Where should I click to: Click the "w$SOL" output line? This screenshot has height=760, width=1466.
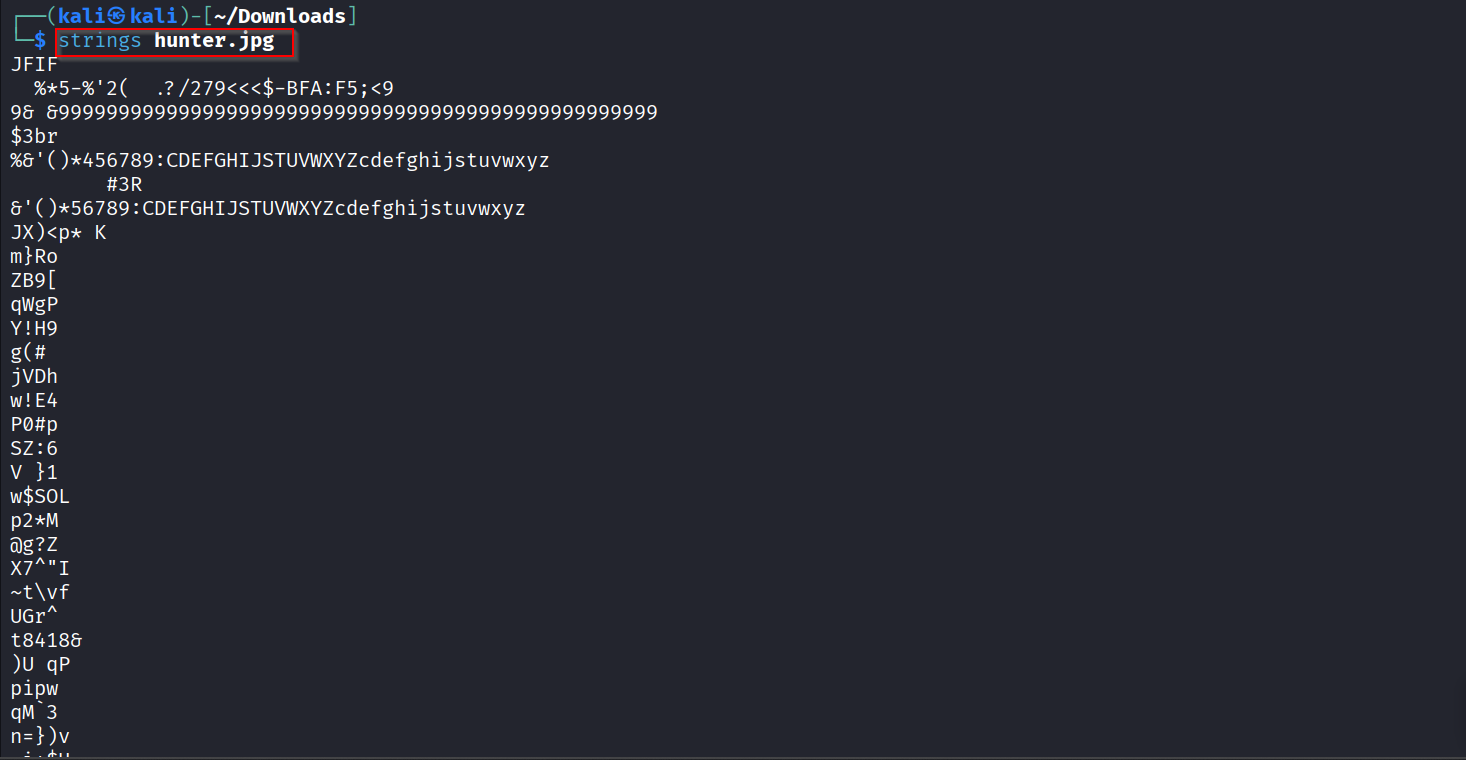click(x=40, y=497)
